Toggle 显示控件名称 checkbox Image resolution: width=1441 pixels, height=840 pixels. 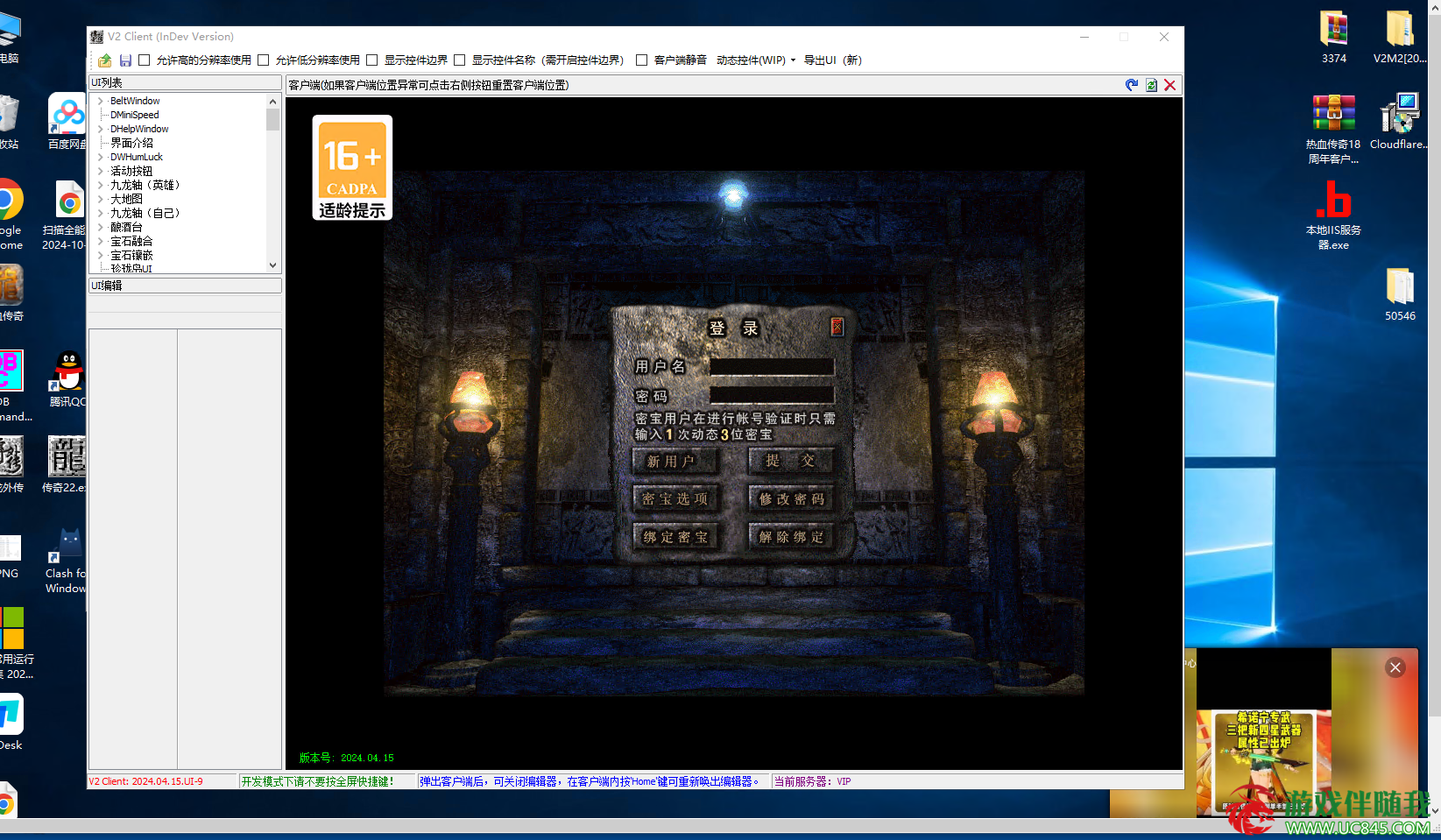tap(459, 60)
